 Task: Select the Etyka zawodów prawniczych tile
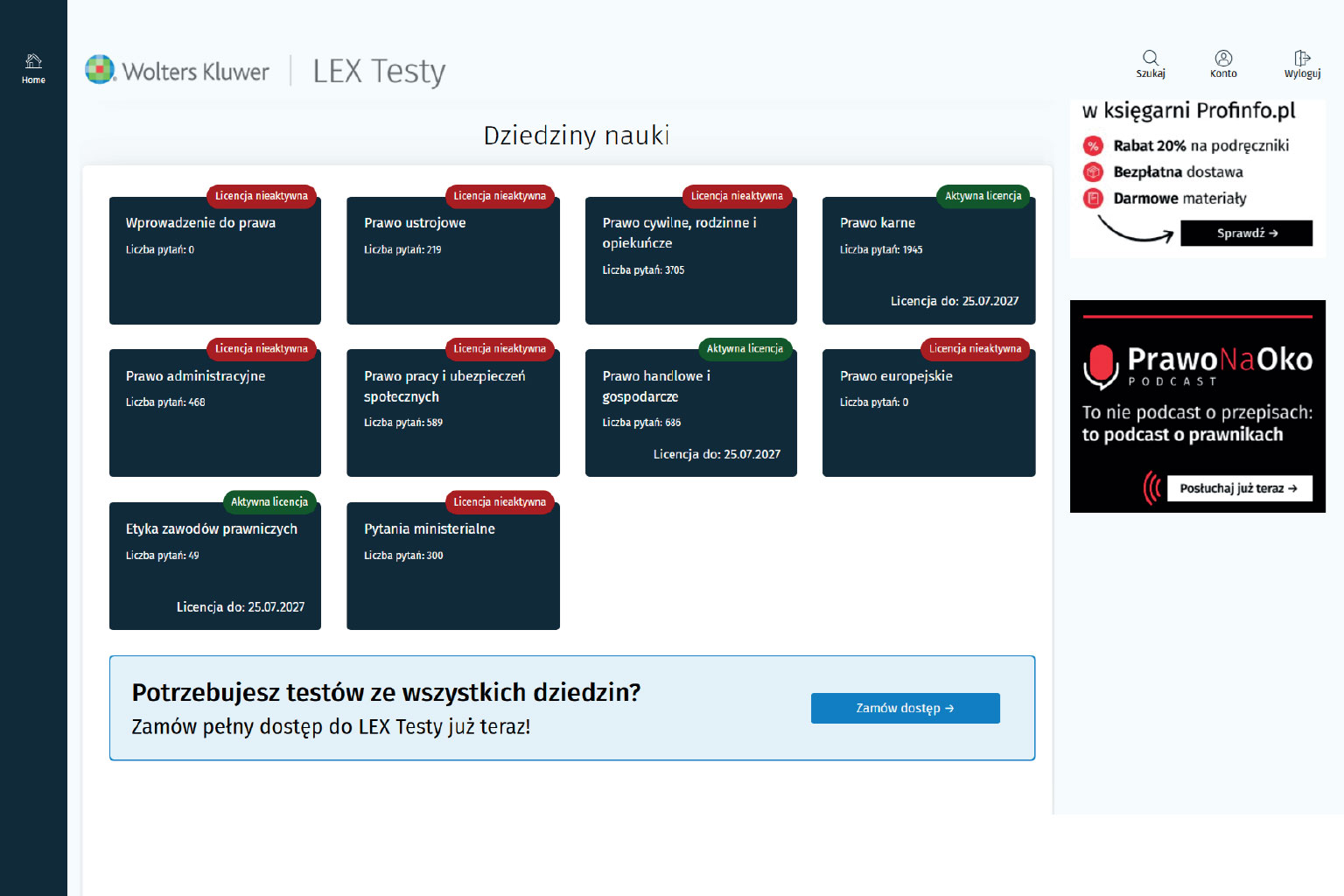[214, 567]
